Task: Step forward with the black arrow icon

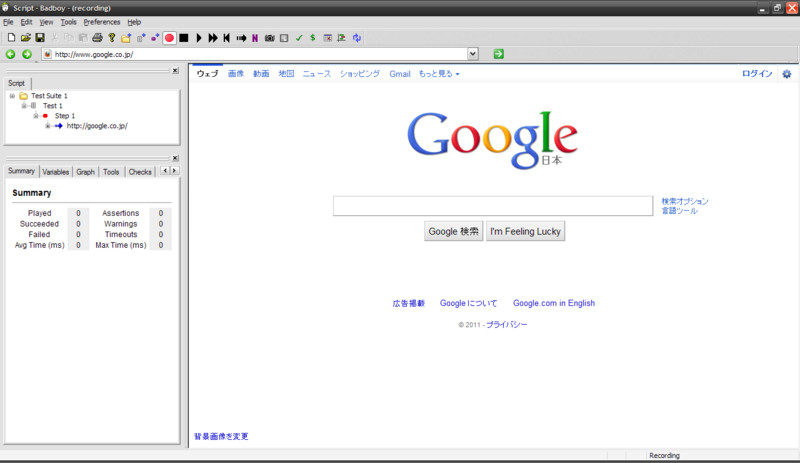Action: tap(241, 38)
